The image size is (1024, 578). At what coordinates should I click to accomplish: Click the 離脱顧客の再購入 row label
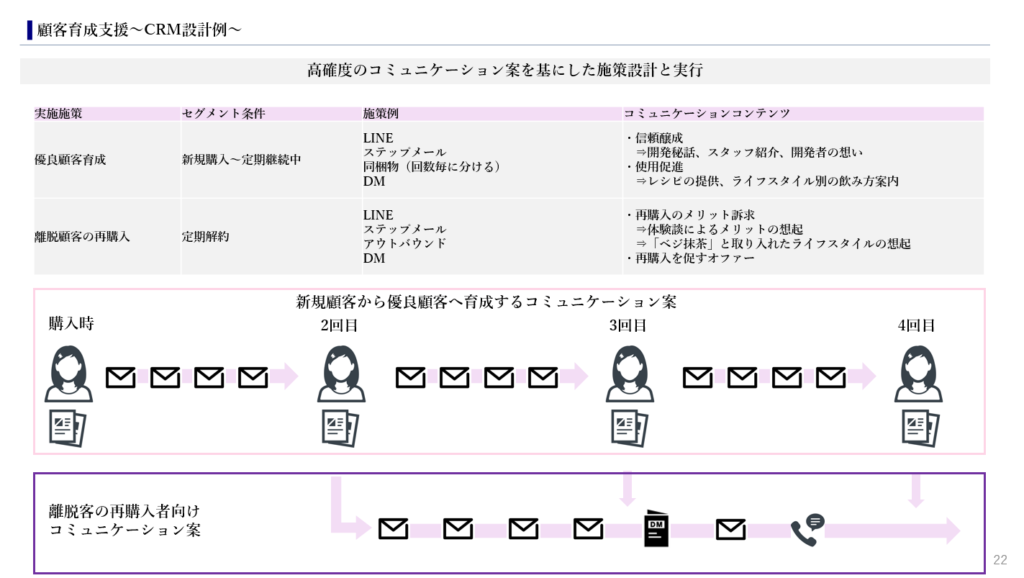(x=82, y=237)
